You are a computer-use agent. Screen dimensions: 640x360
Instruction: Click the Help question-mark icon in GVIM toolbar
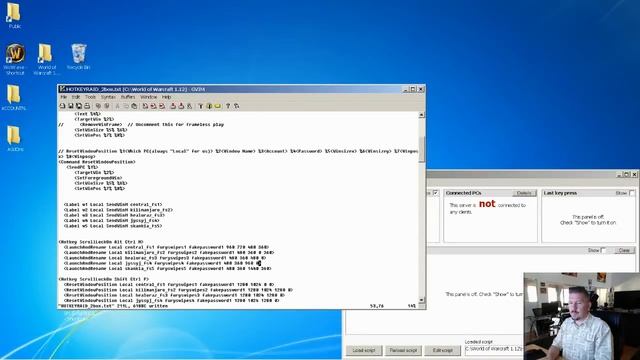(228, 106)
